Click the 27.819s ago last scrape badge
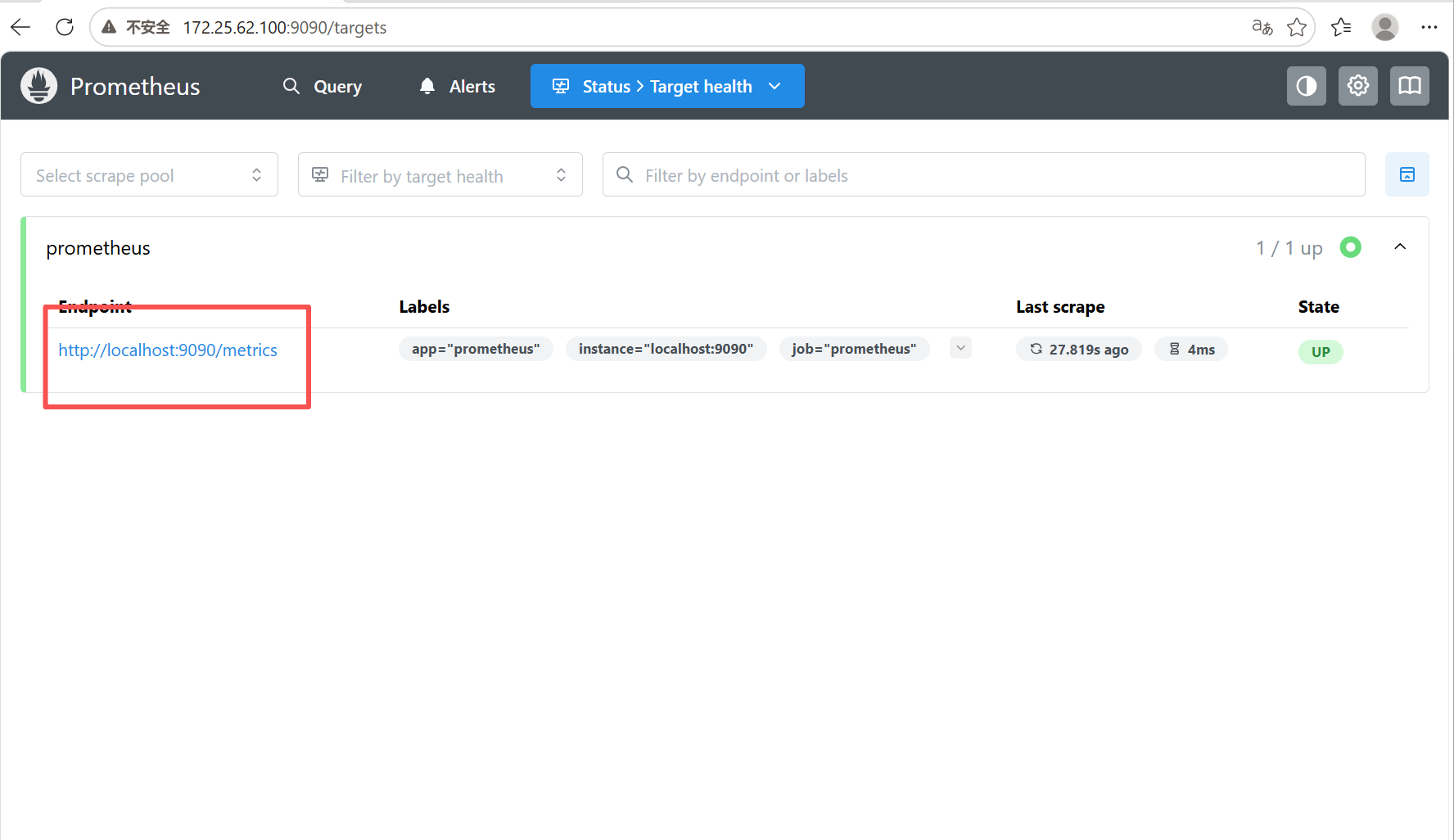The height and width of the screenshot is (840, 1454). click(x=1079, y=350)
